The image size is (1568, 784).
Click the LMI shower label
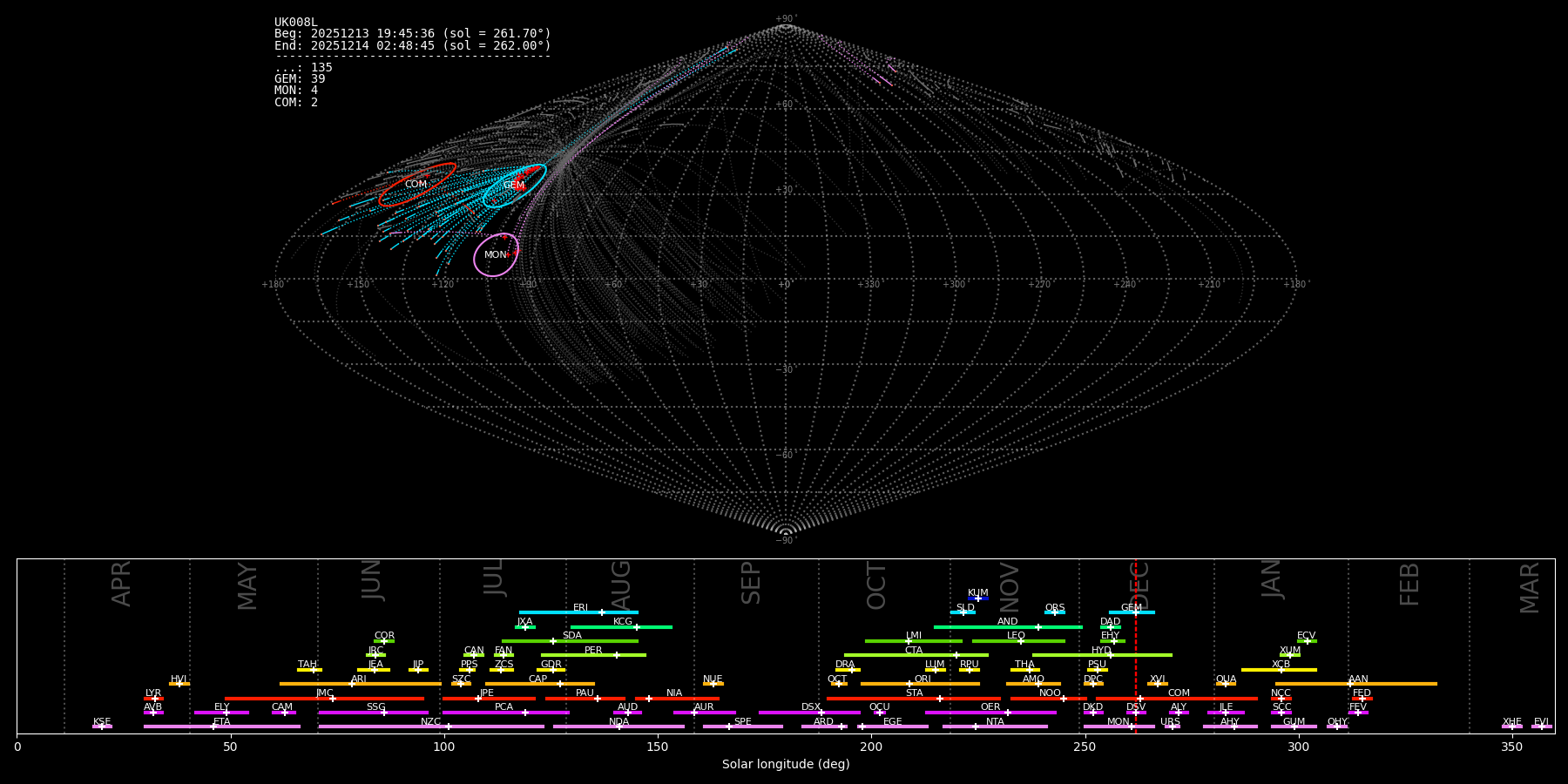click(x=914, y=636)
